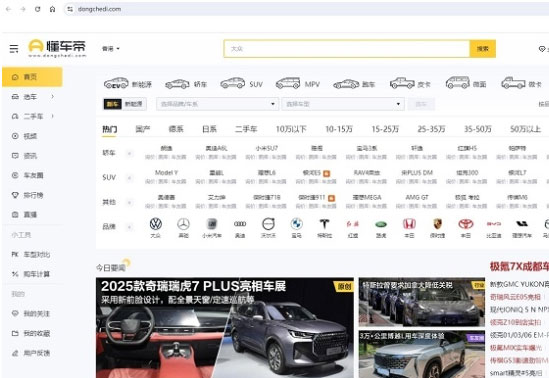Switch to the 日系 tab
Viewport: 549px width, 378px height.
(209, 129)
